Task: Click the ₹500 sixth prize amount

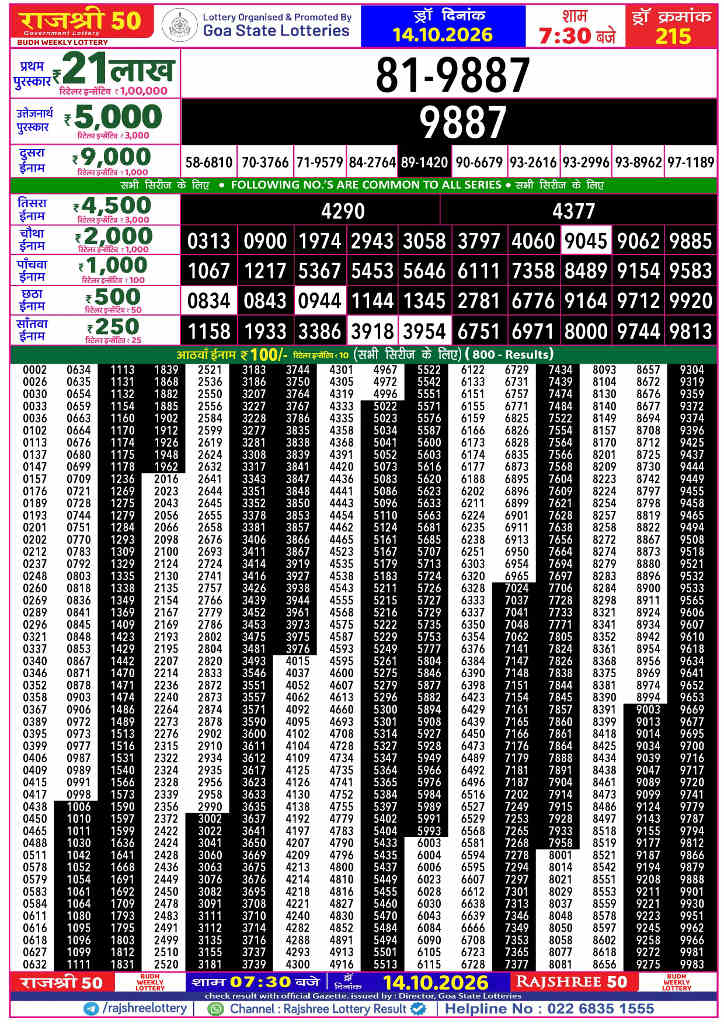Action: 113,297
